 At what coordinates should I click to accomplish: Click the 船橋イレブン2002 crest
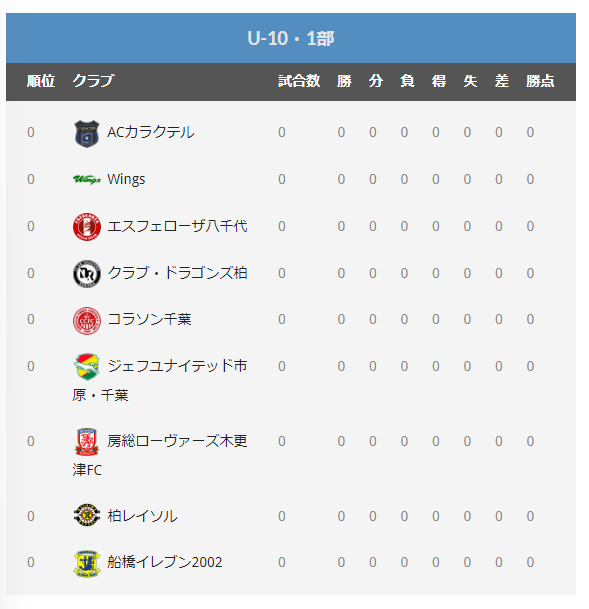coord(87,563)
